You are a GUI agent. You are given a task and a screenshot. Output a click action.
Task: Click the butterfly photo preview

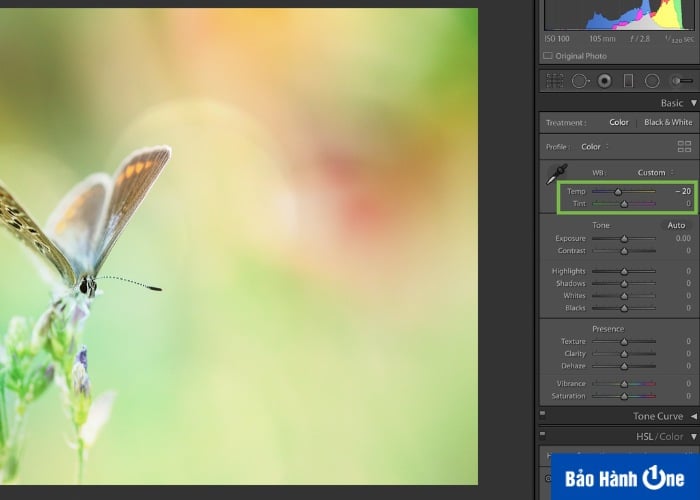pyautogui.click(x=239, y=246)
